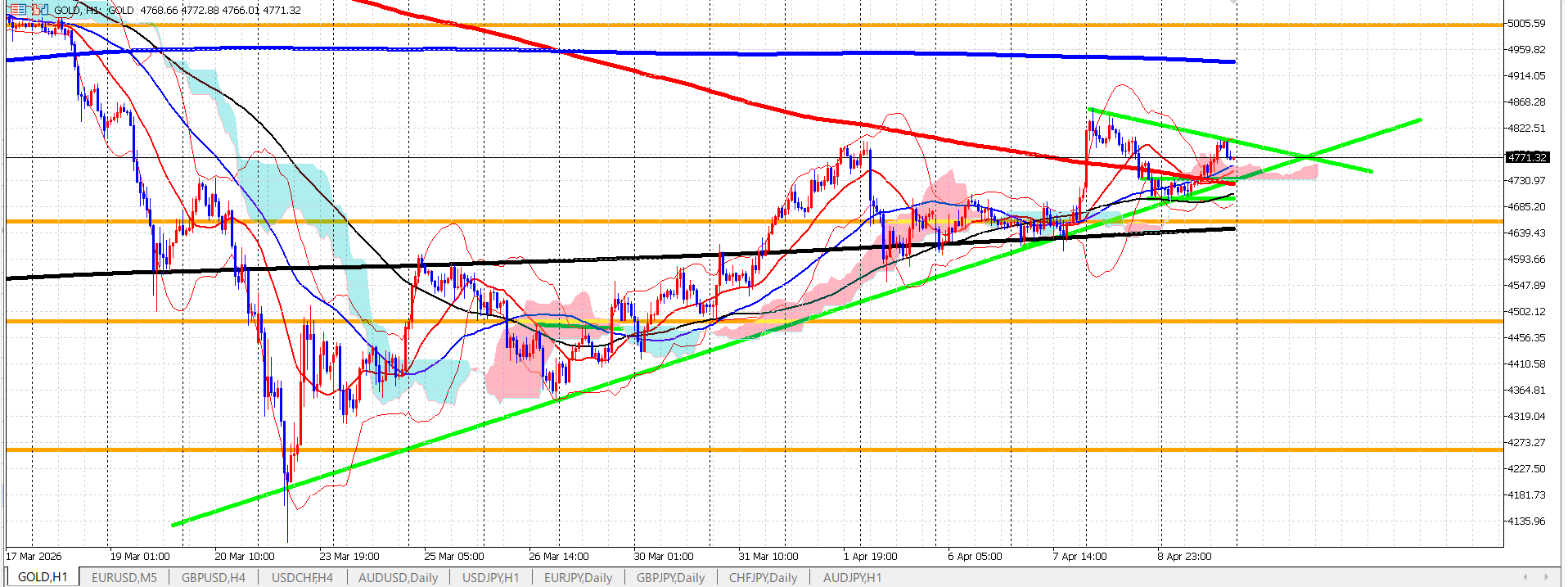Click the 5005.59 level on the price scale
Image resolution: width=1568 pixels, height=587 pixels.
pyautogui.click(x=1527, y=24)
